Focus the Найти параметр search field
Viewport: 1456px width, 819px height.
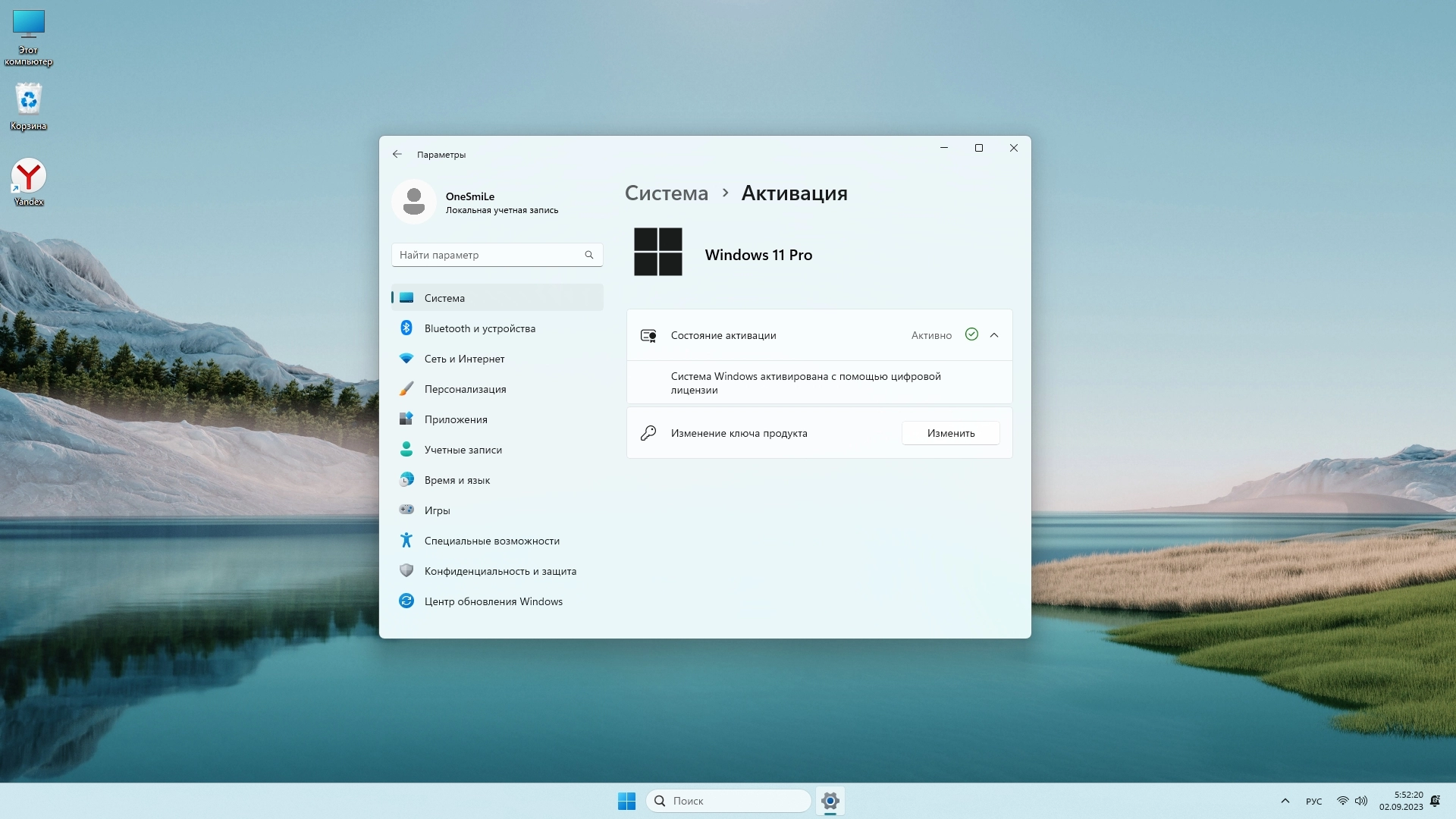click(x=489, y=255)
